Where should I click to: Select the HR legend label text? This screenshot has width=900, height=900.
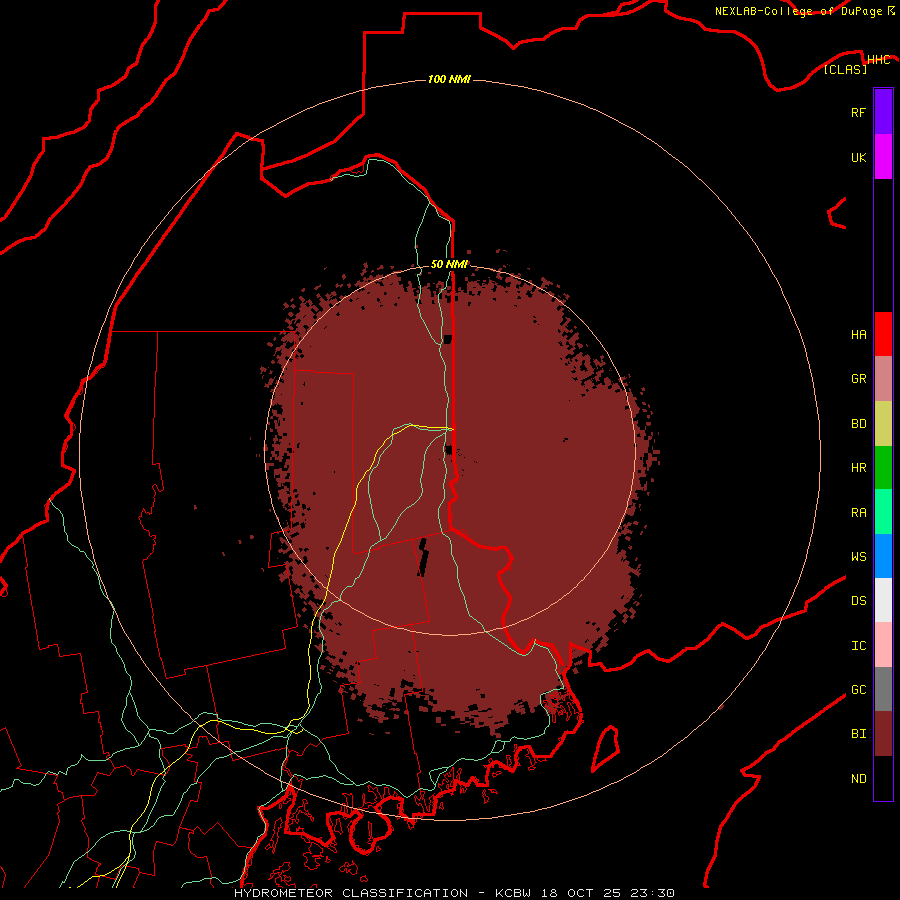coord(858,468)
